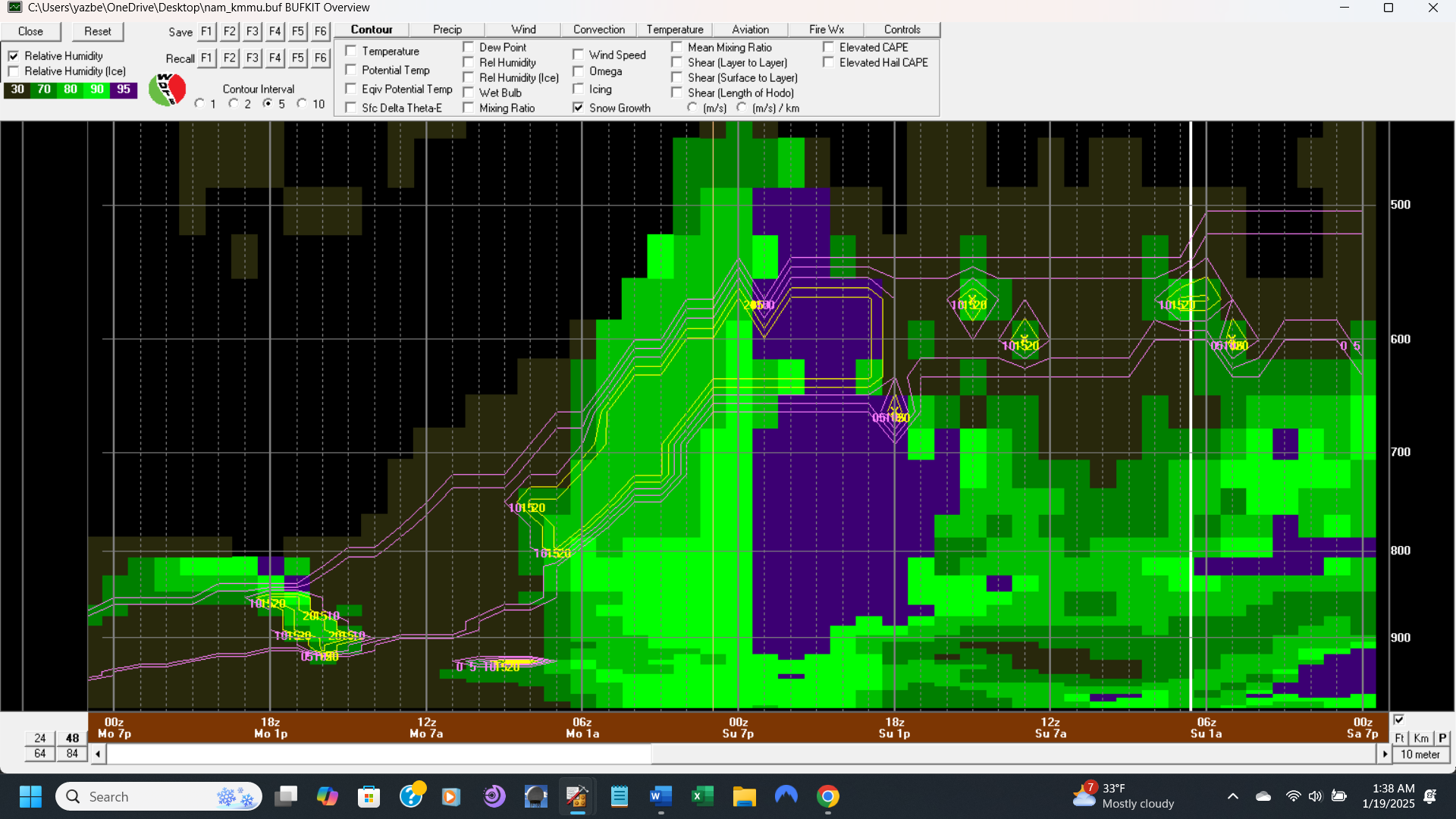
Task: Enable the Relative Humidity (Ice) checkbox
Action: point(14,71)
